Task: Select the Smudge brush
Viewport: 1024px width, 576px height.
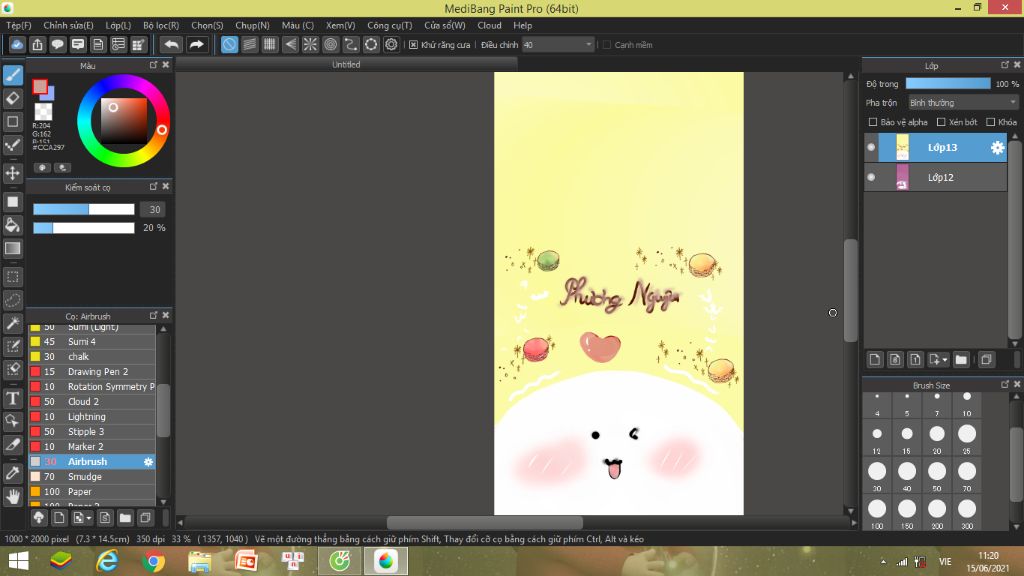Action: click(x=91, y=477)
